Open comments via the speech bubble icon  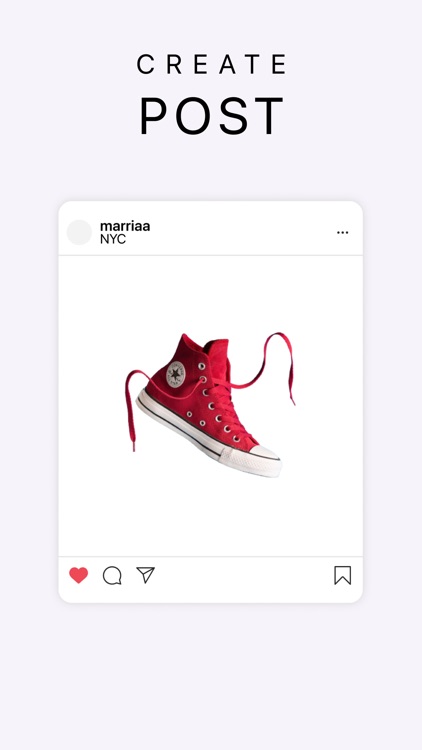(x=112, y=575)
